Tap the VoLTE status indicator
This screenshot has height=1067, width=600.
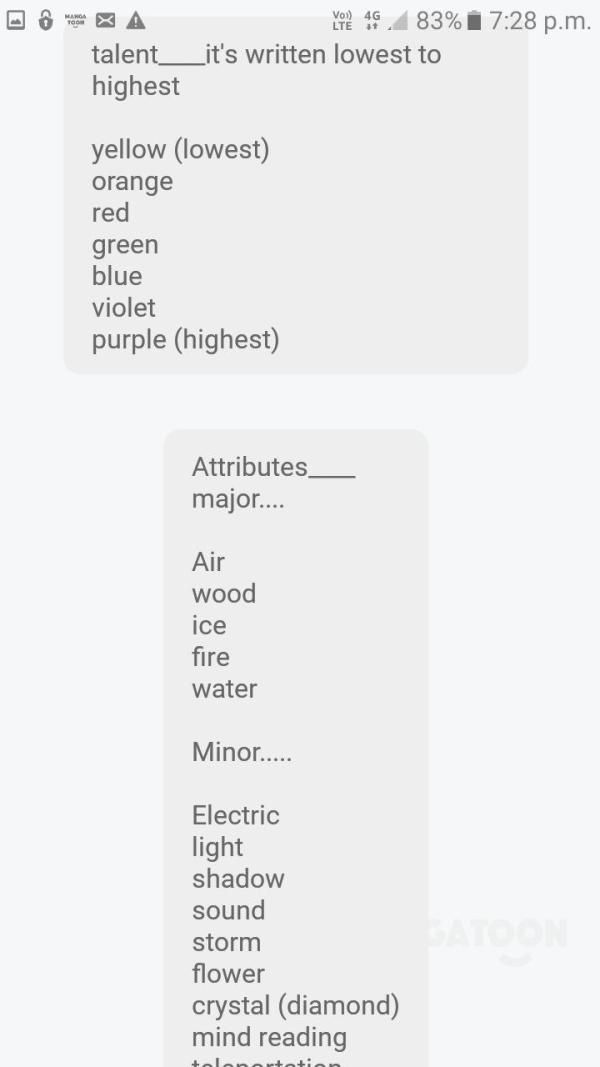pyautogui.click(x=342, y=21)
